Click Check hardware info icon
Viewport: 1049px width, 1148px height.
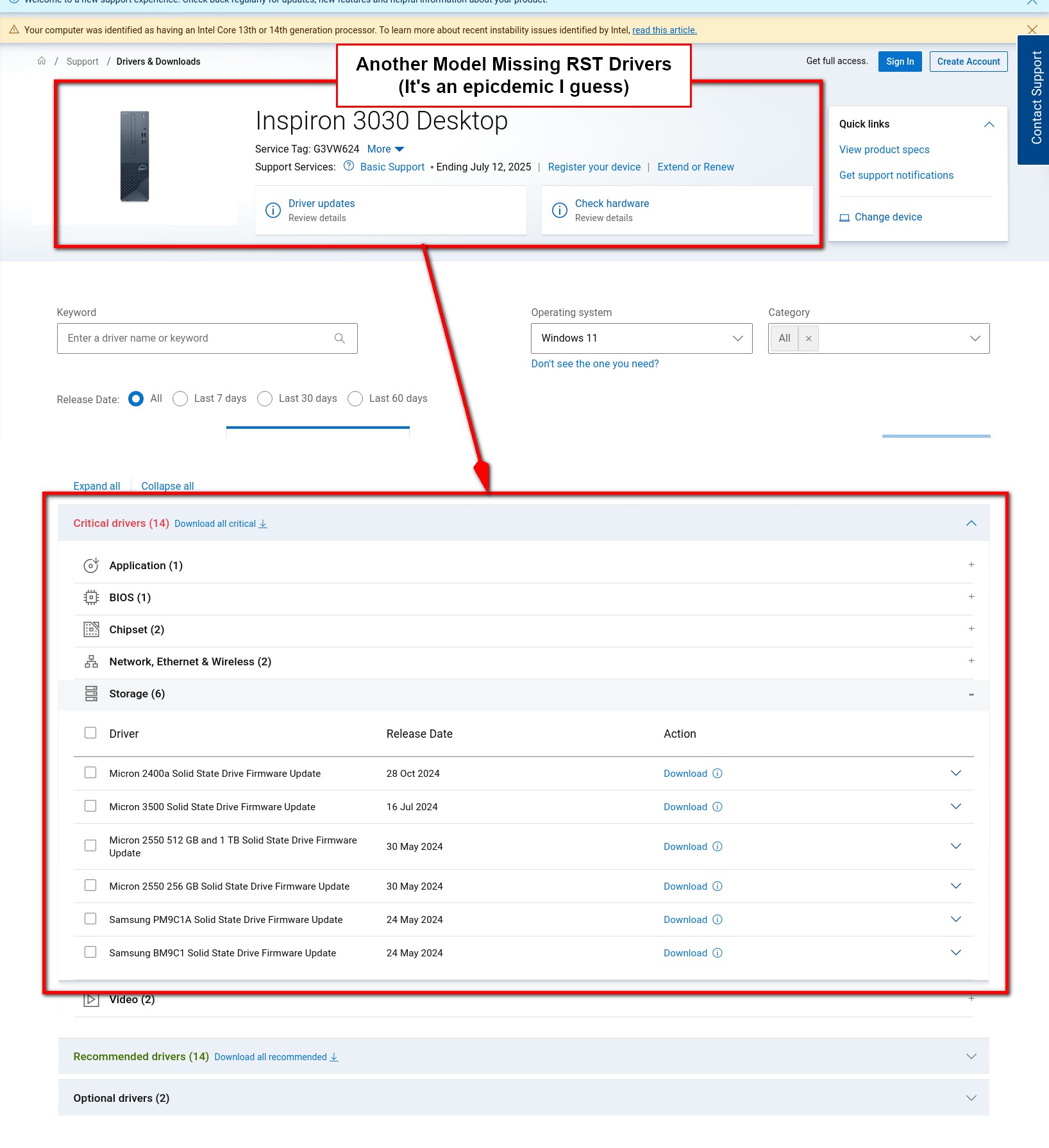(x=560, y=210)
